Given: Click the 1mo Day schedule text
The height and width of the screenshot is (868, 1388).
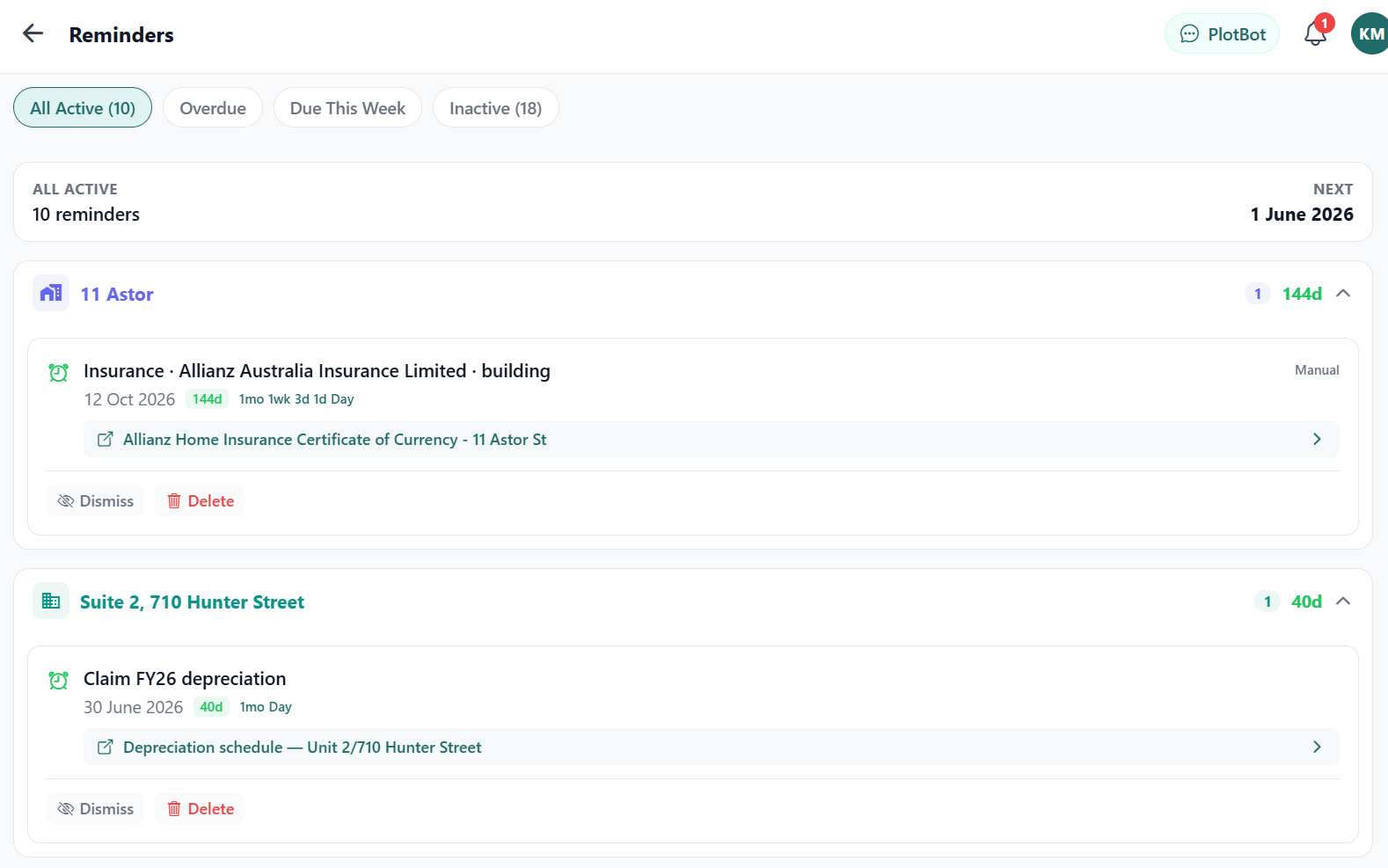Looking at the screenshot, I should click(266, 706).
